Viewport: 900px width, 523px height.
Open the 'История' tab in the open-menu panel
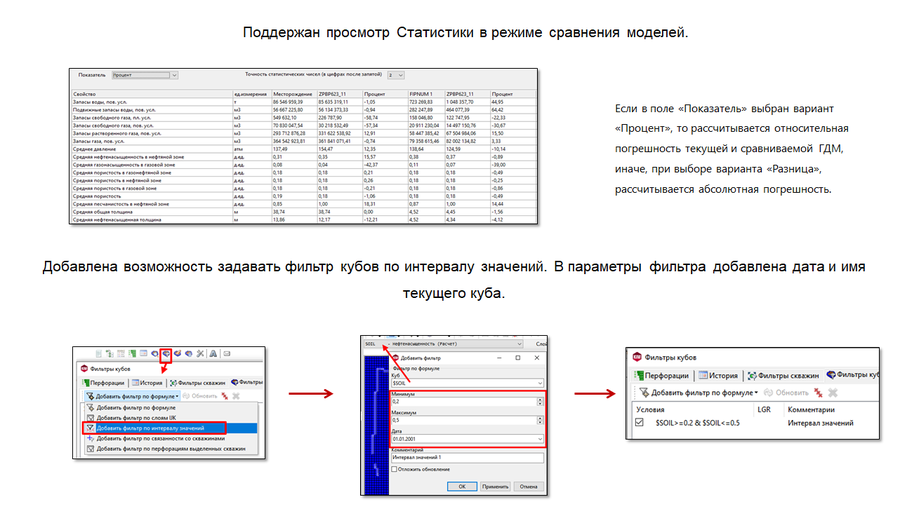click(147, 383)
